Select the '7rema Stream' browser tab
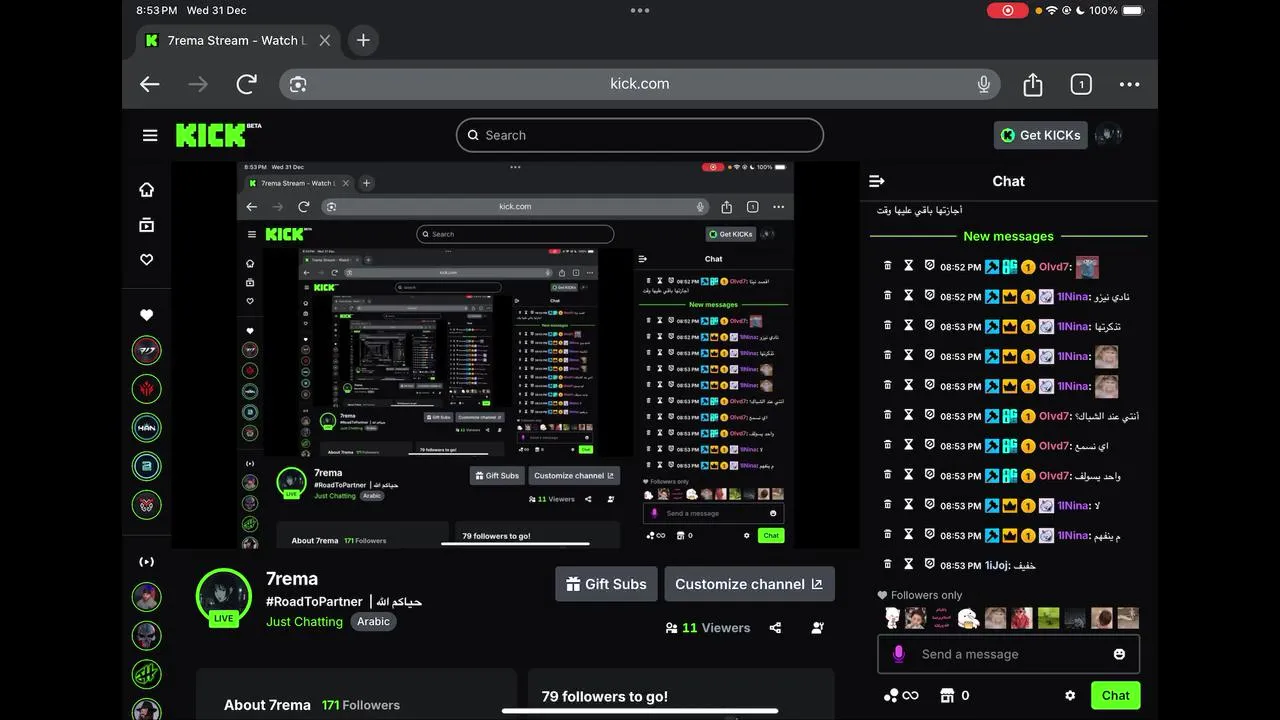The height and width of the screenshot is (720, 1280). 237,40
